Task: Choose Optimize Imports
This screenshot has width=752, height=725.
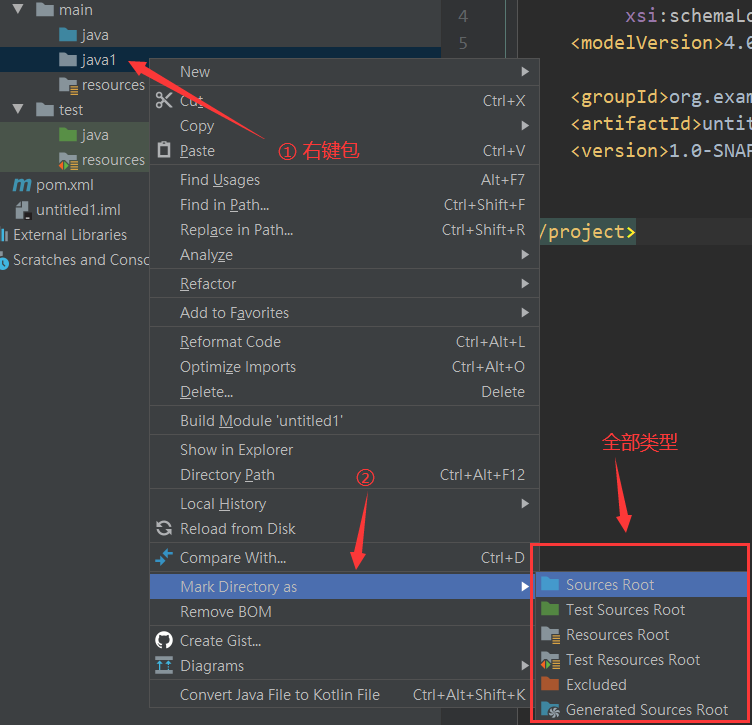Action: click(x=344, y=366)
